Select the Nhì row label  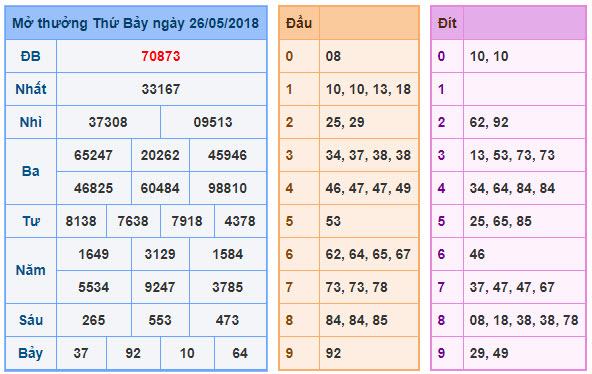point(31,122)
